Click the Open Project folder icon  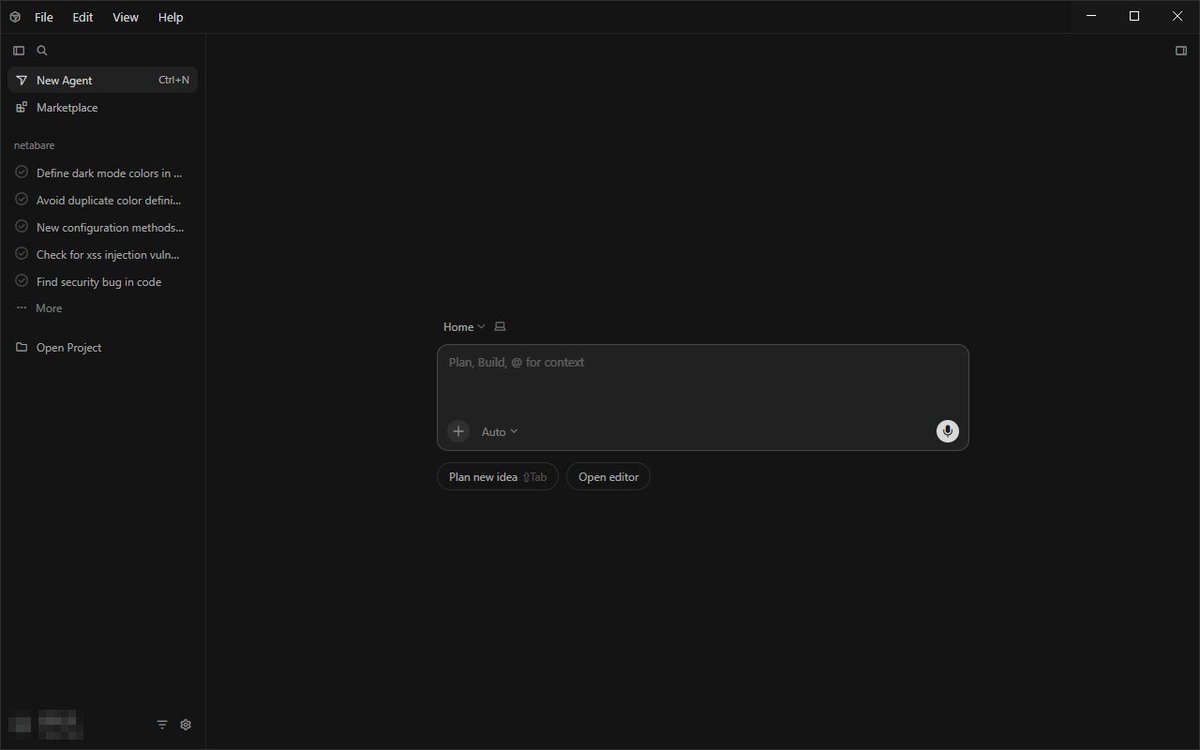point(21,347)
